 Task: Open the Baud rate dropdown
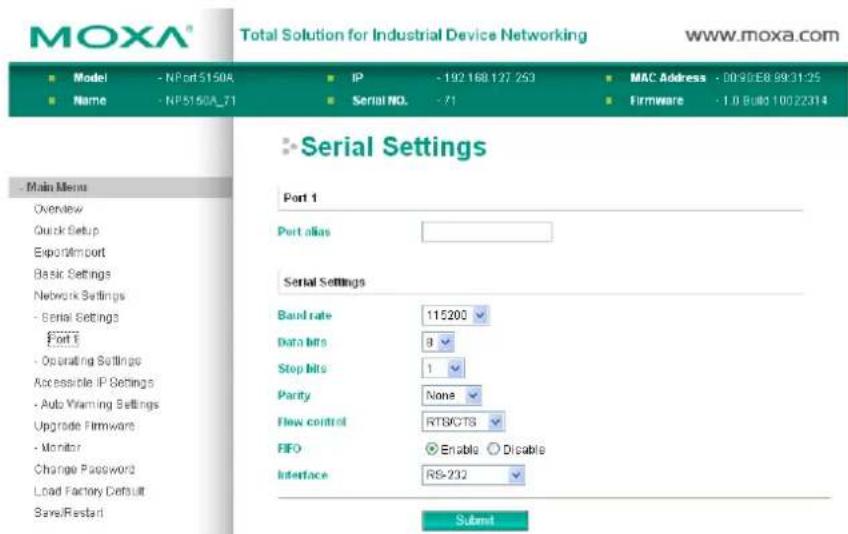(455, 315)
